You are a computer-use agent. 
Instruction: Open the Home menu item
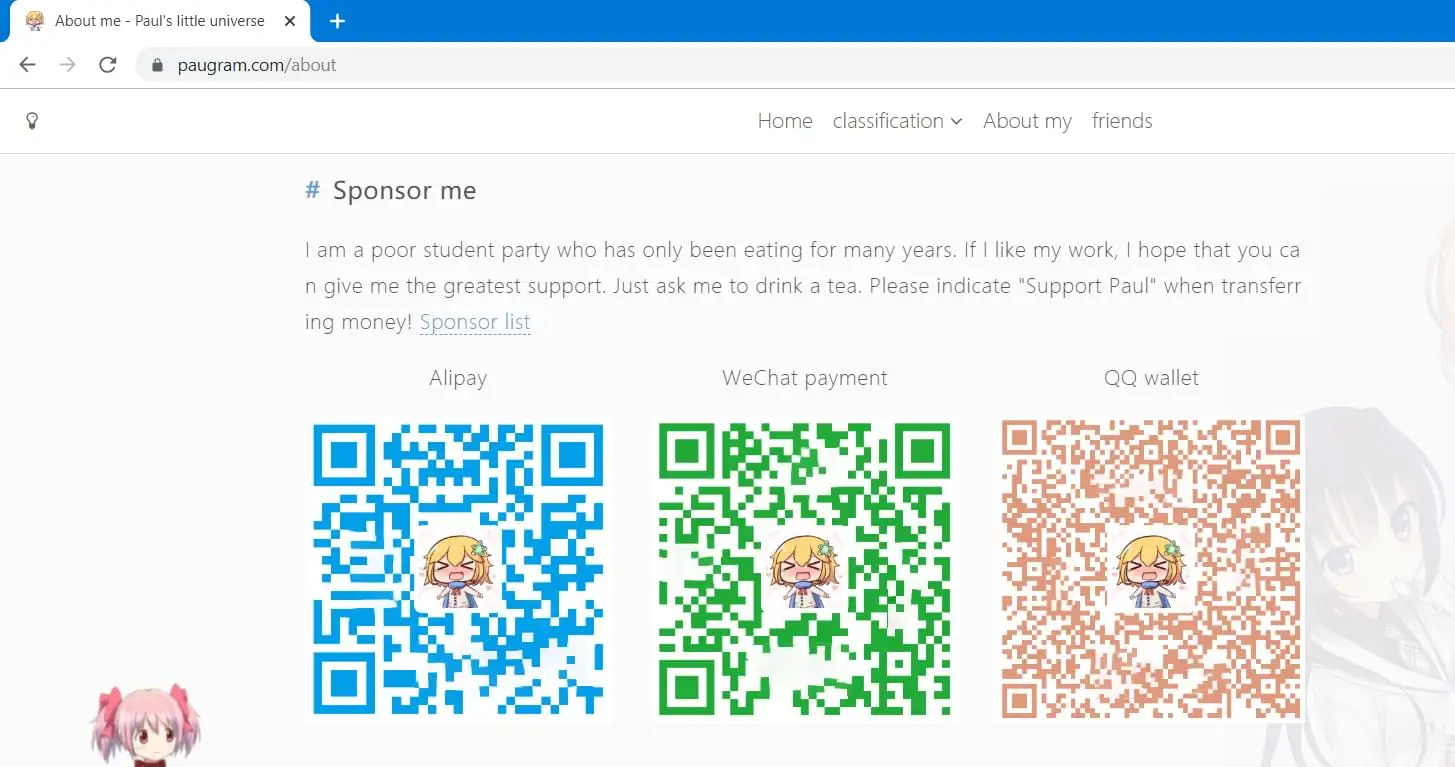[x=785, y=121]
